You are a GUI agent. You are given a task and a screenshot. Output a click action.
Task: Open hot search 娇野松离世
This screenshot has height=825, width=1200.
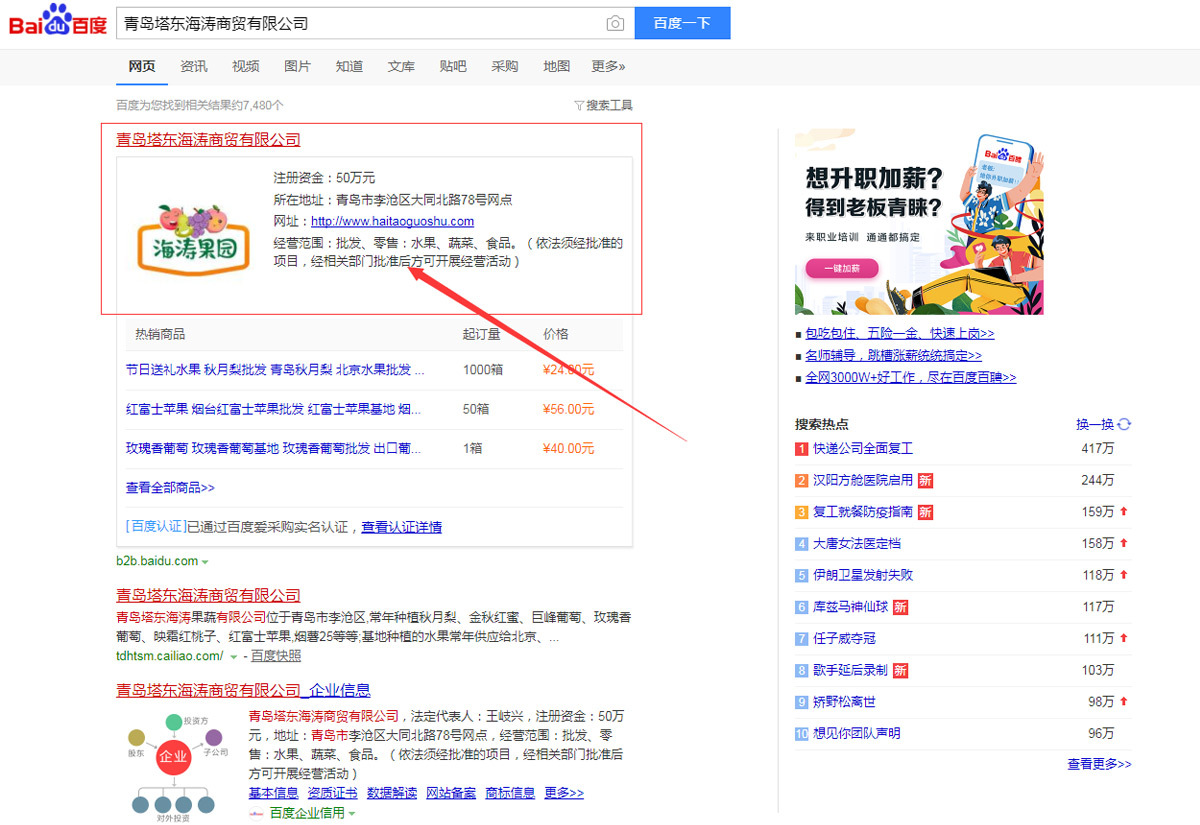point(844,702)
